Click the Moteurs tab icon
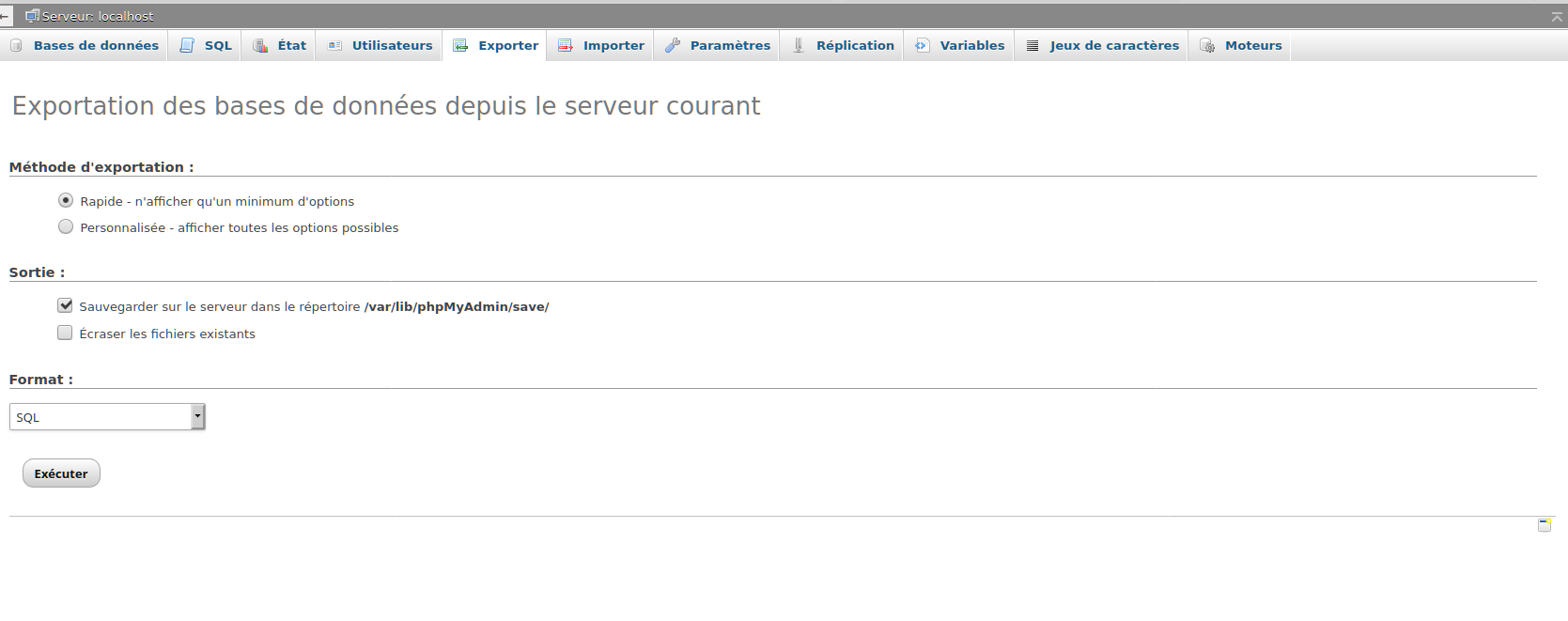The width and height of the screenshot is (1568, 621). click(x=1207, y=45)
